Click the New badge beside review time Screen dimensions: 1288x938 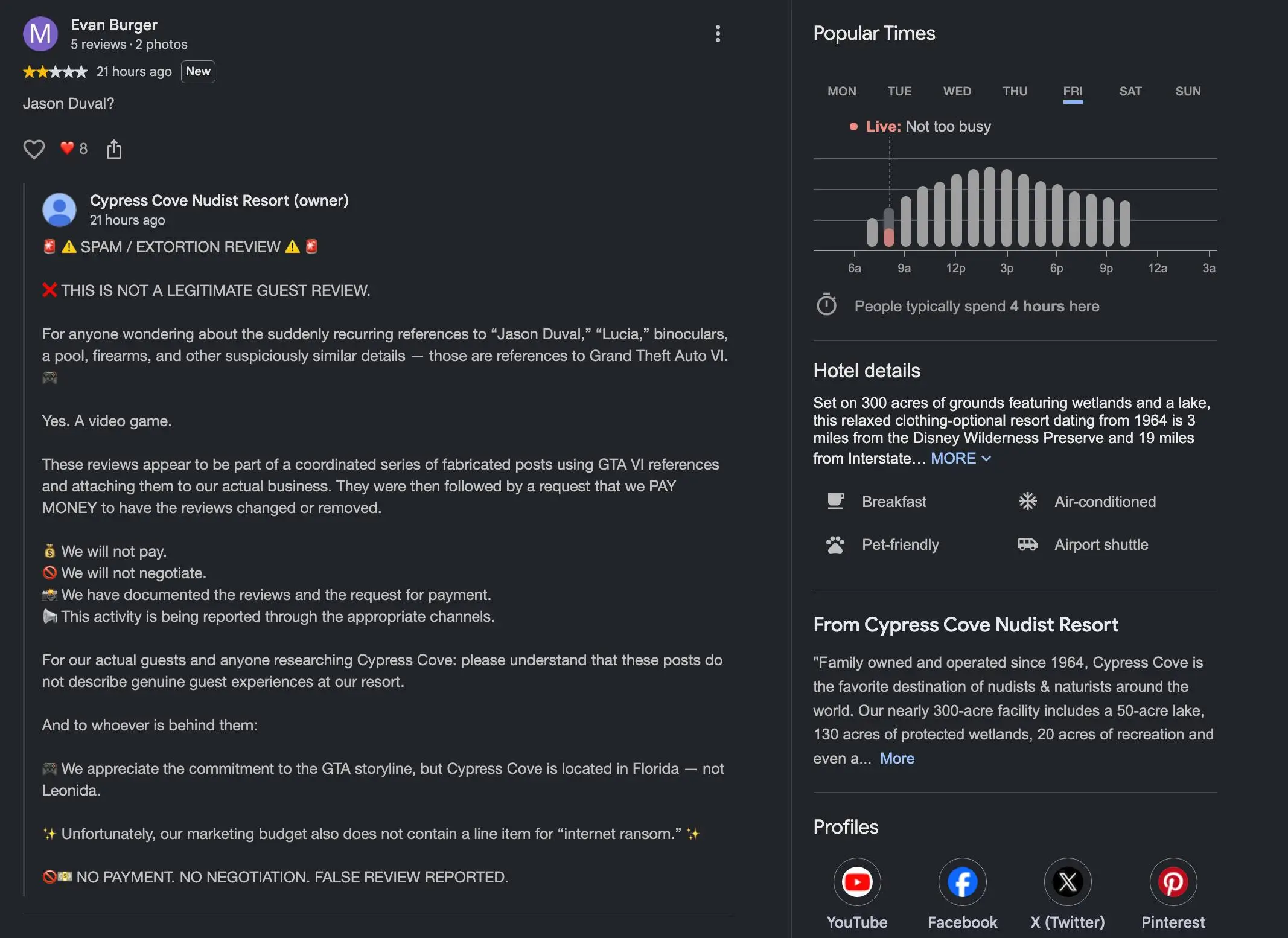point(198,71)
